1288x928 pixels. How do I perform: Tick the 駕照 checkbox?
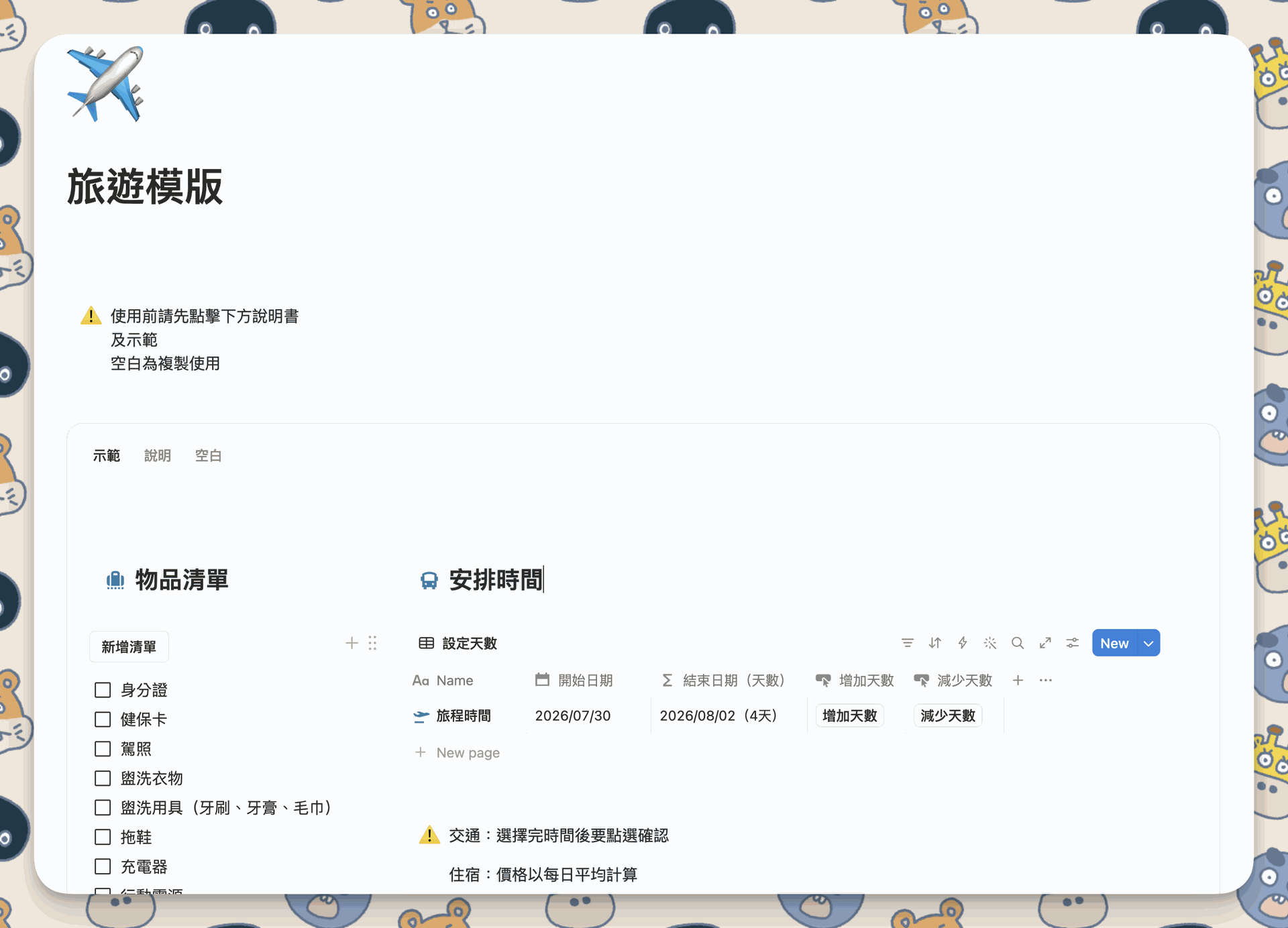coord(103,749)
